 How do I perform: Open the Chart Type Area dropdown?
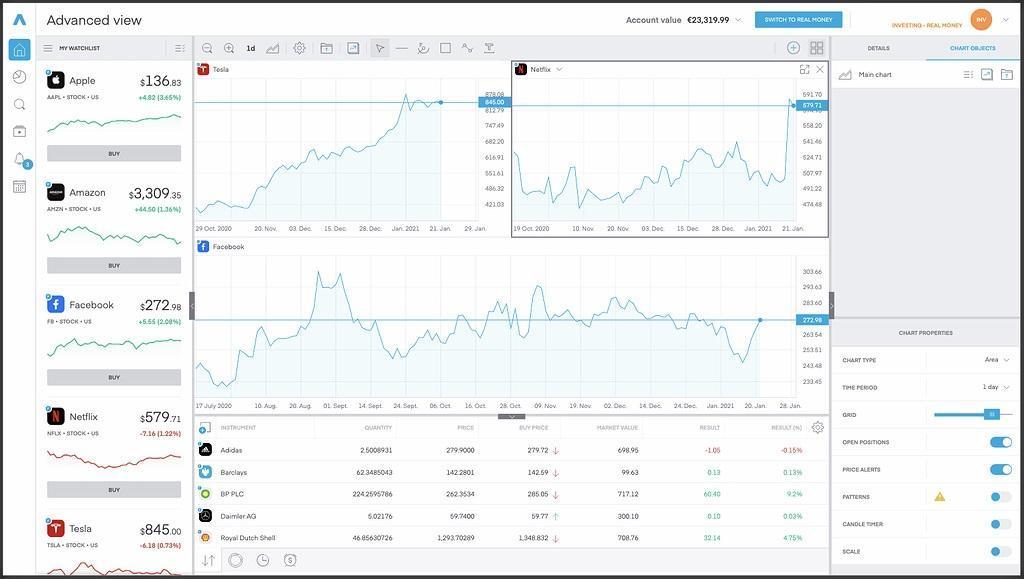997,360
